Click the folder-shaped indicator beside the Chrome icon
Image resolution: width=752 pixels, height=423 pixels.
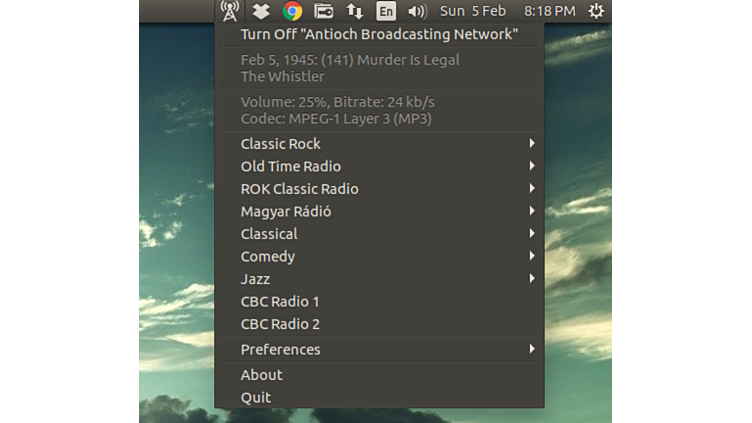[x=323, y=11]
